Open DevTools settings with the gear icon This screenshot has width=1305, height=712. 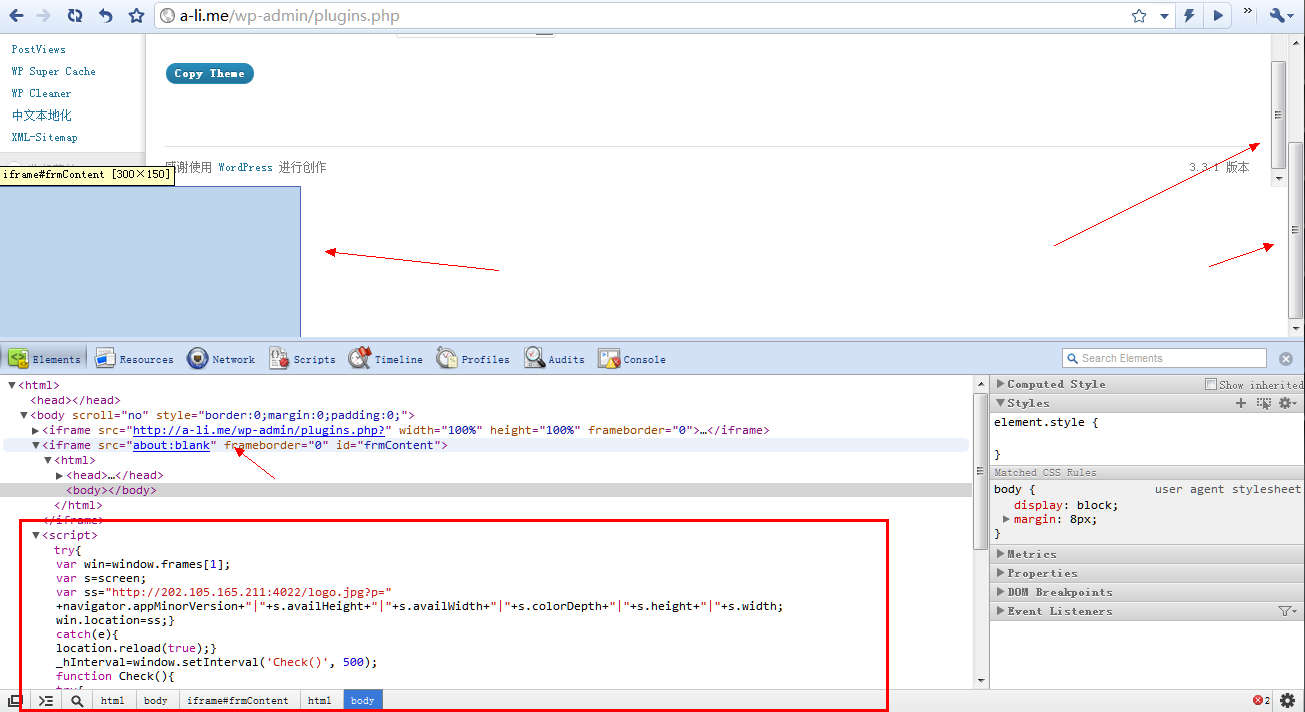point(1288,701)
